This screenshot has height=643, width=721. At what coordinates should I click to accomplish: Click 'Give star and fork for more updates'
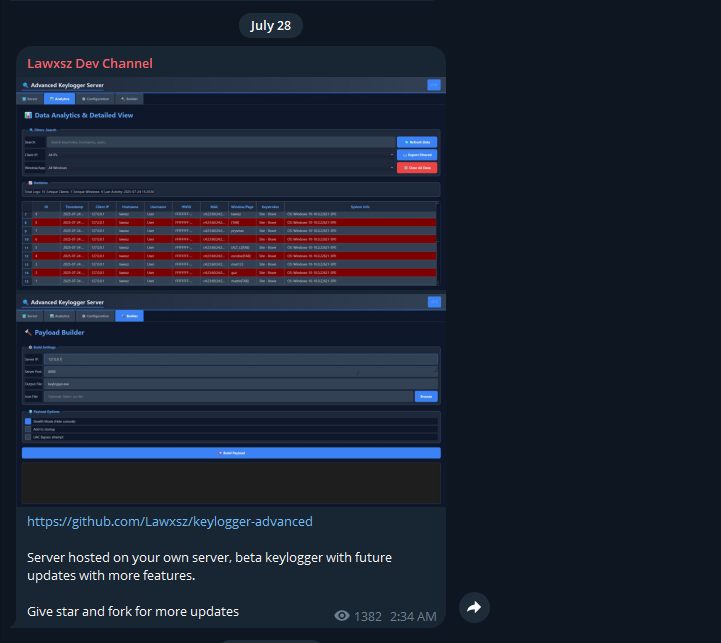pyautogui.click(x=133, y=611)
